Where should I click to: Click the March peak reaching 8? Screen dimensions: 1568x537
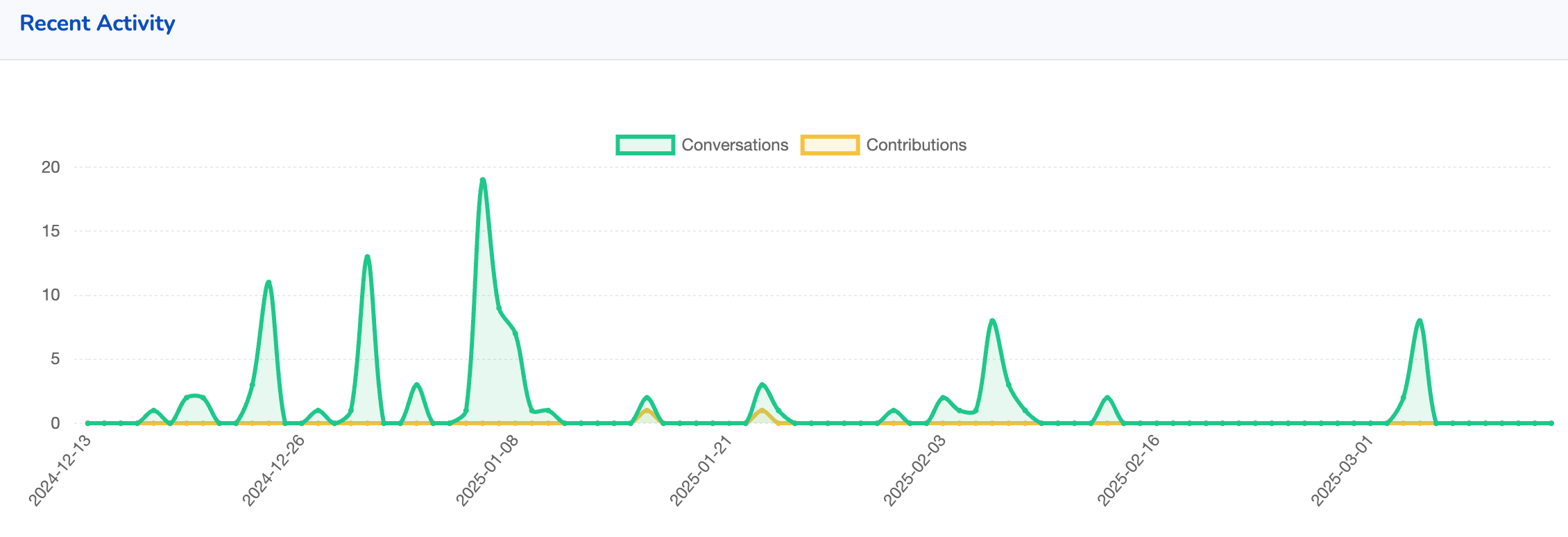tap(1420, 321)
